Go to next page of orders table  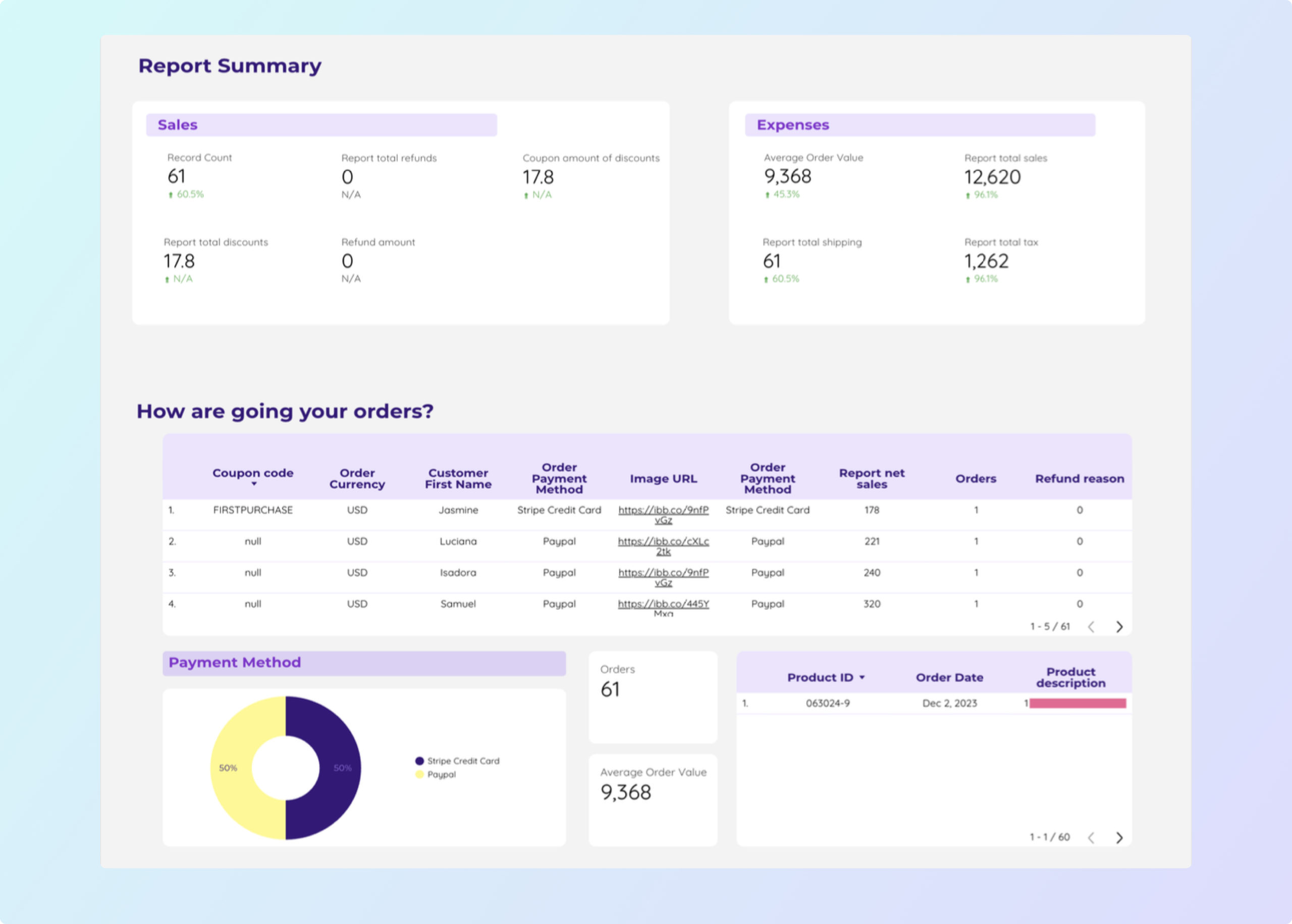1119,626
